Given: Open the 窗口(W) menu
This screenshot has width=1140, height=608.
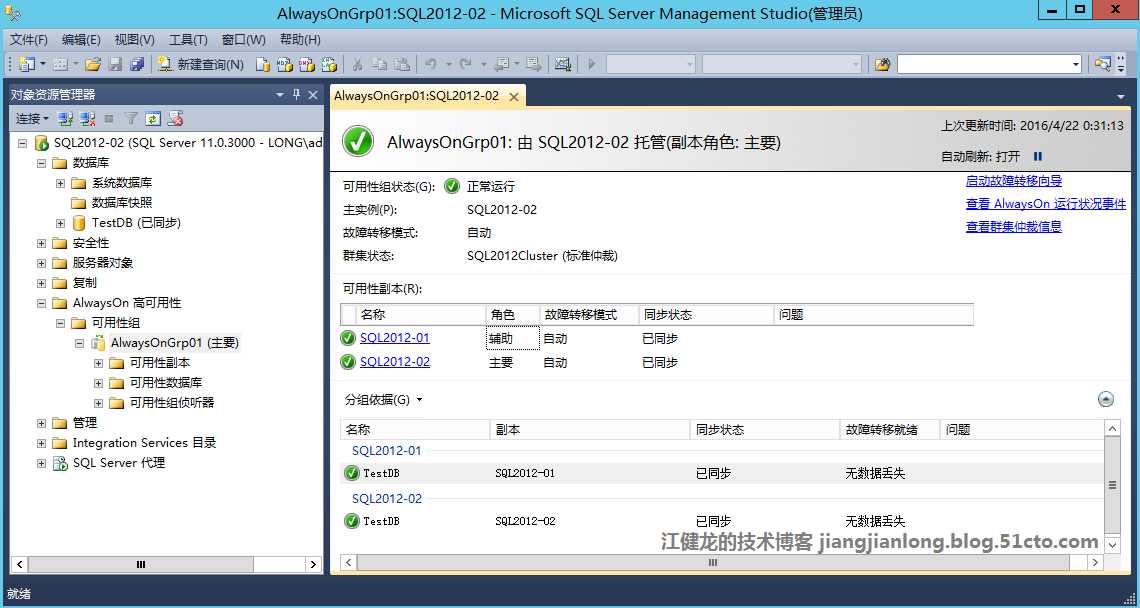Looking at the screenshot, I should 244,39.
